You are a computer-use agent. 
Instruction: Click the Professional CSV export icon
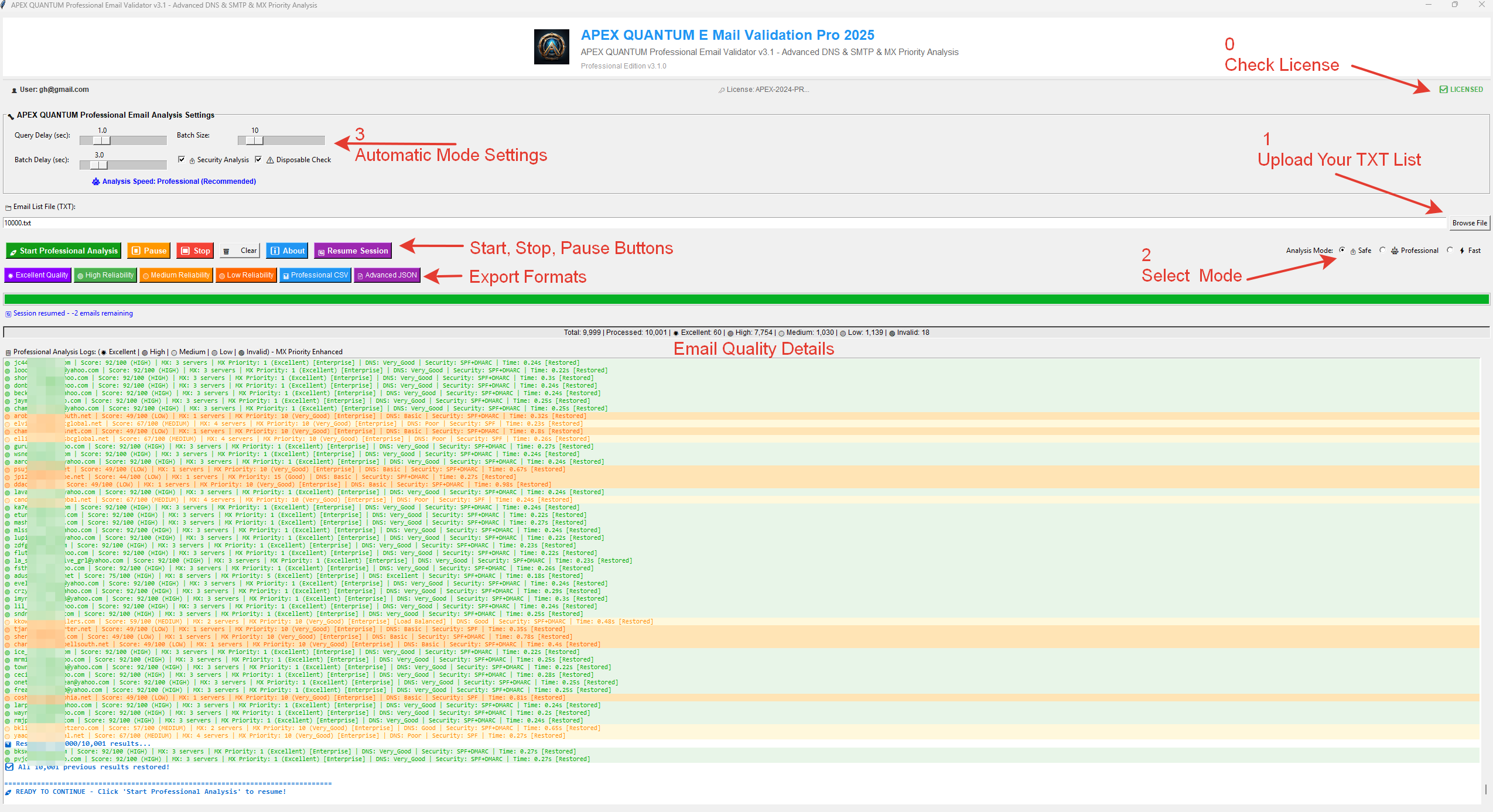286,276
